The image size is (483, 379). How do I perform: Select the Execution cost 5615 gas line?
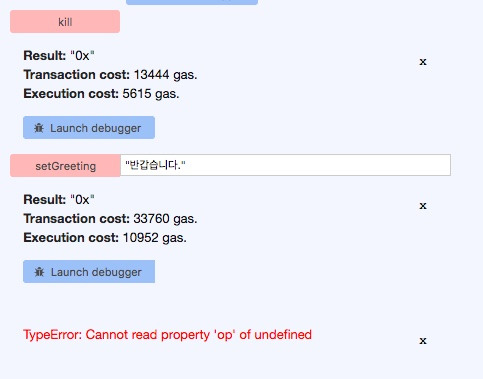pos(101,94)
